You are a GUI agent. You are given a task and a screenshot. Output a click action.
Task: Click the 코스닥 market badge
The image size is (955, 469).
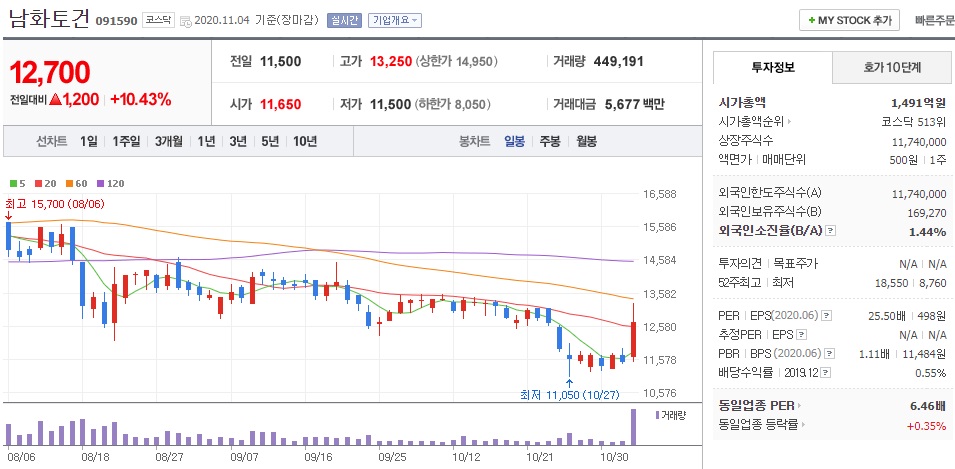click(158, 20)
